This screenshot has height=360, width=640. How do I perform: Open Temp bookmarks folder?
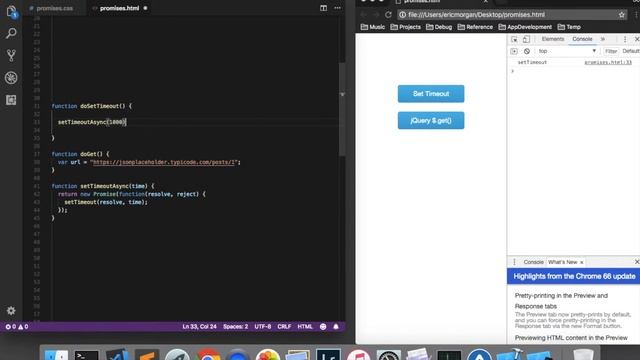pos(569,27)
